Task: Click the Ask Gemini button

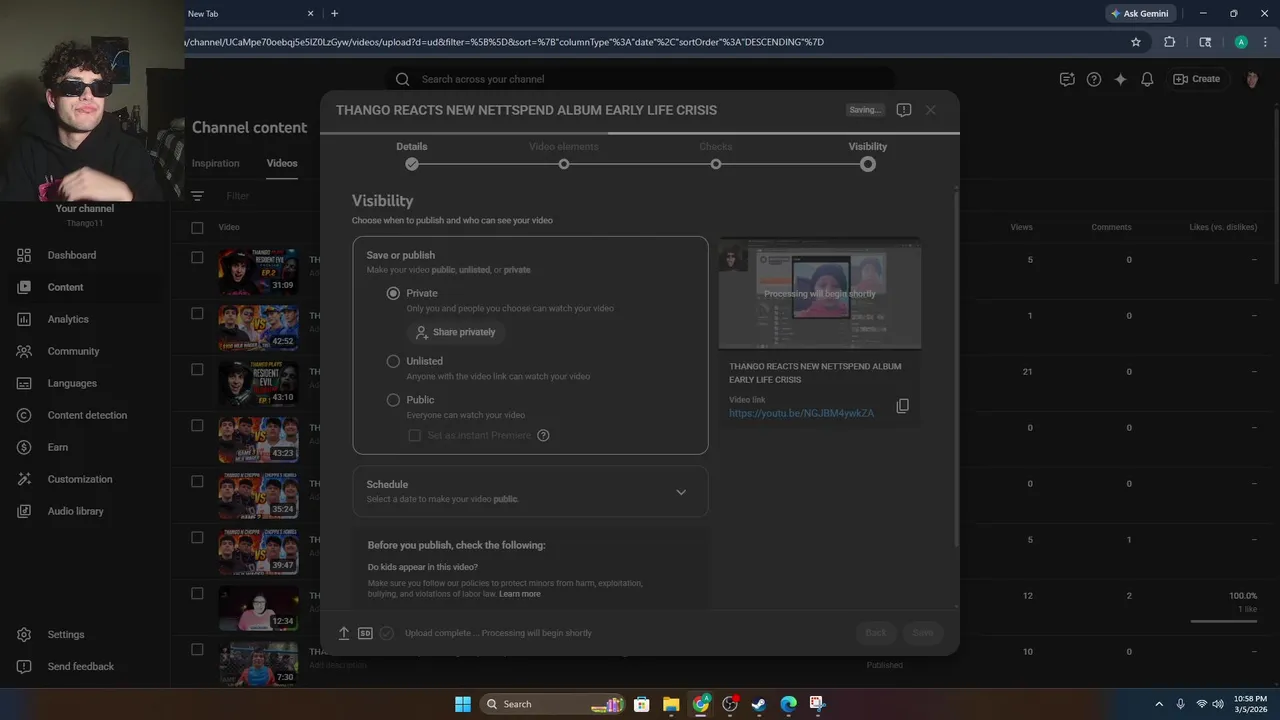Action: pos(1140,13)
